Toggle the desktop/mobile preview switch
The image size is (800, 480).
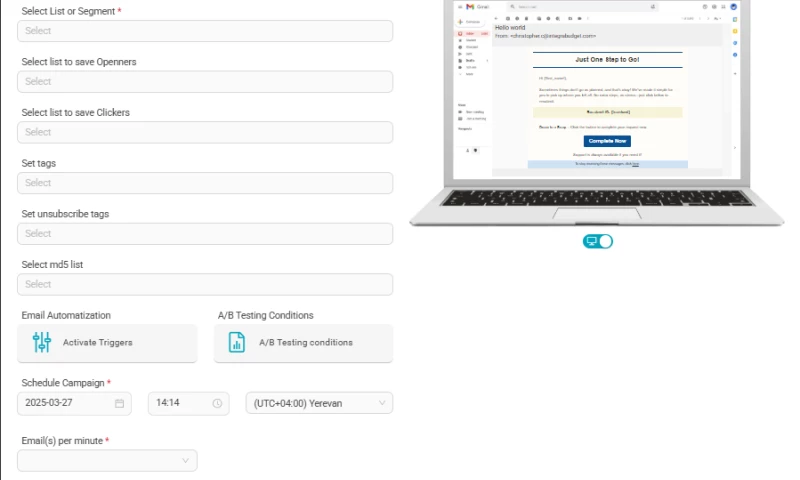pos(597,241)
